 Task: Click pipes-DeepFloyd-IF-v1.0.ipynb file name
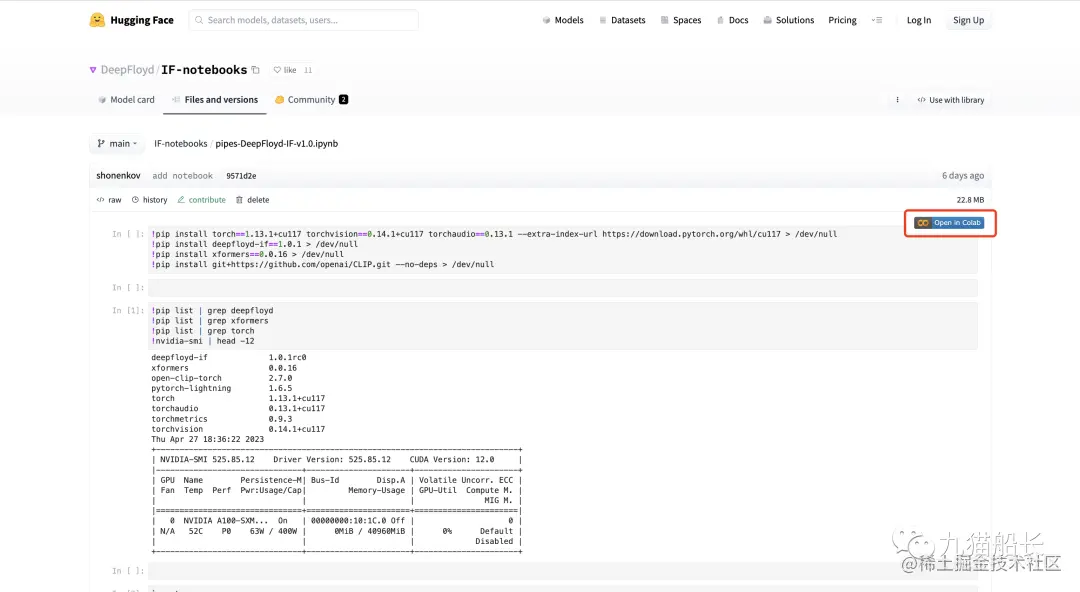coord(276,143)
